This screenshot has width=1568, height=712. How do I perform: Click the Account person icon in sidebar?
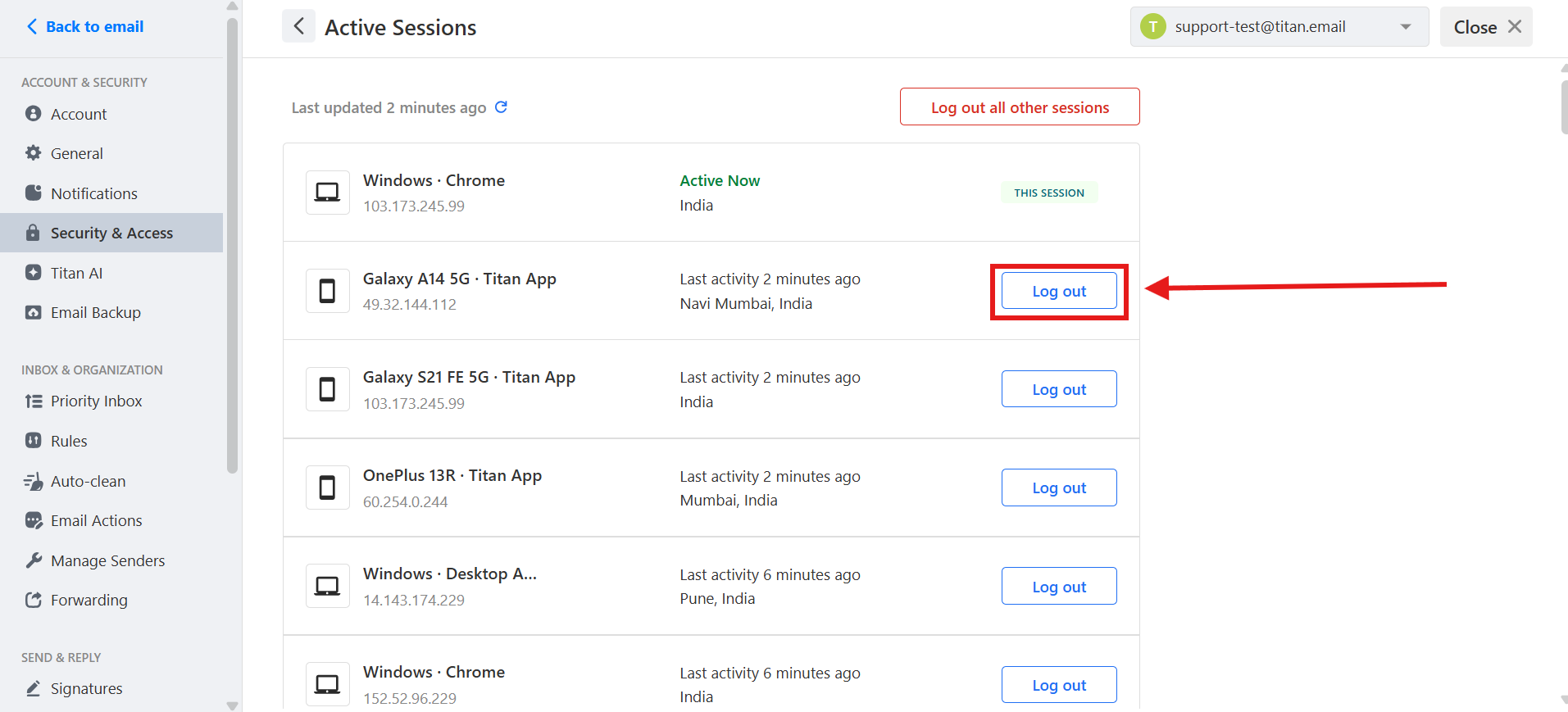point(33,113)
